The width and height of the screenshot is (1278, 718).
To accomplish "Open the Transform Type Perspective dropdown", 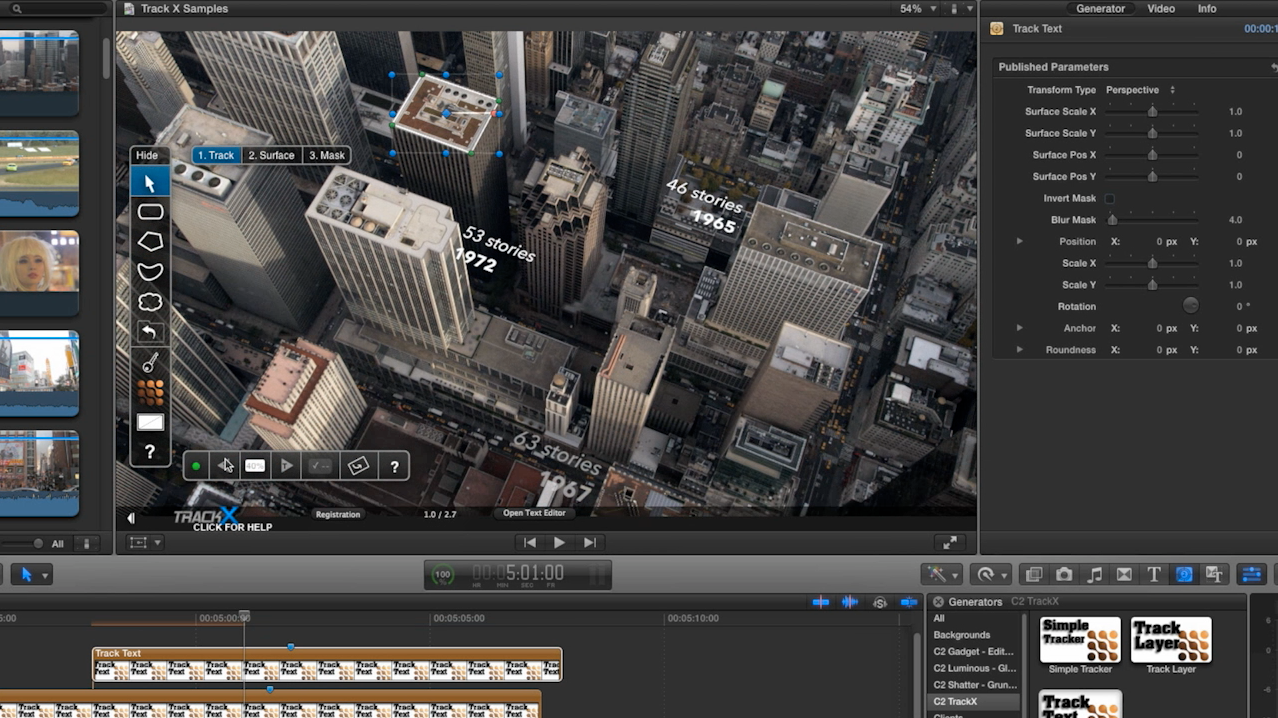I will 1140,90.
